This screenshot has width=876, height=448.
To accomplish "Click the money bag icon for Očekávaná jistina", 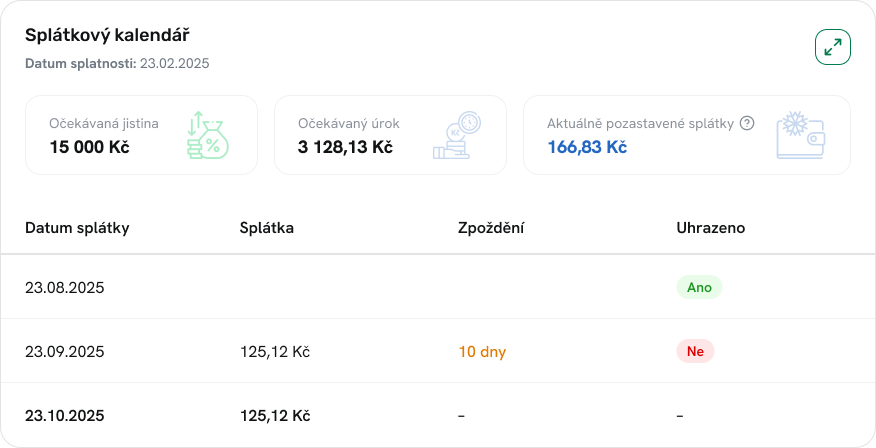I will [208, 136].
